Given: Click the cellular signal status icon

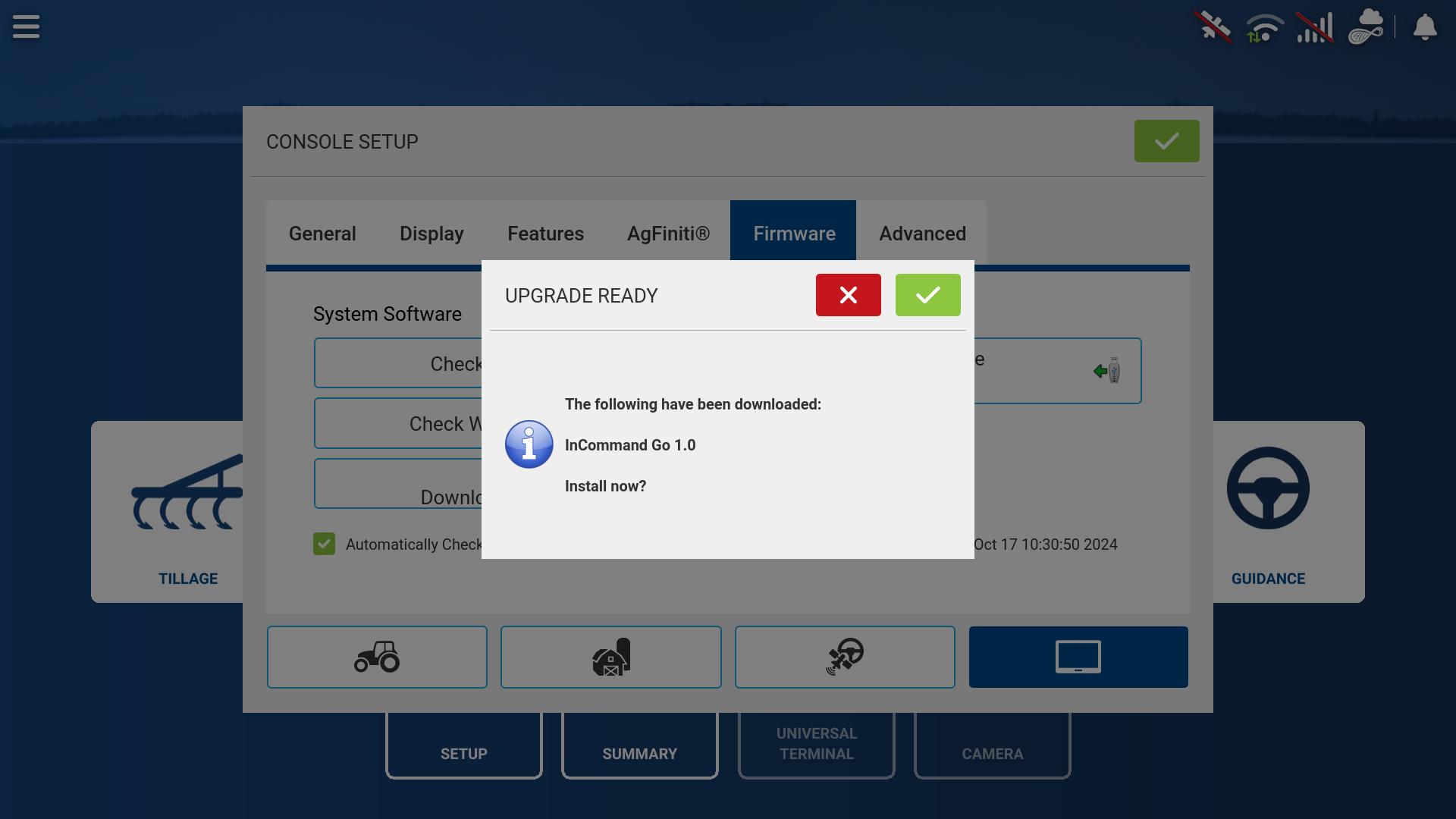Looking at the screenshot, I should click(x=1315, y=27).
